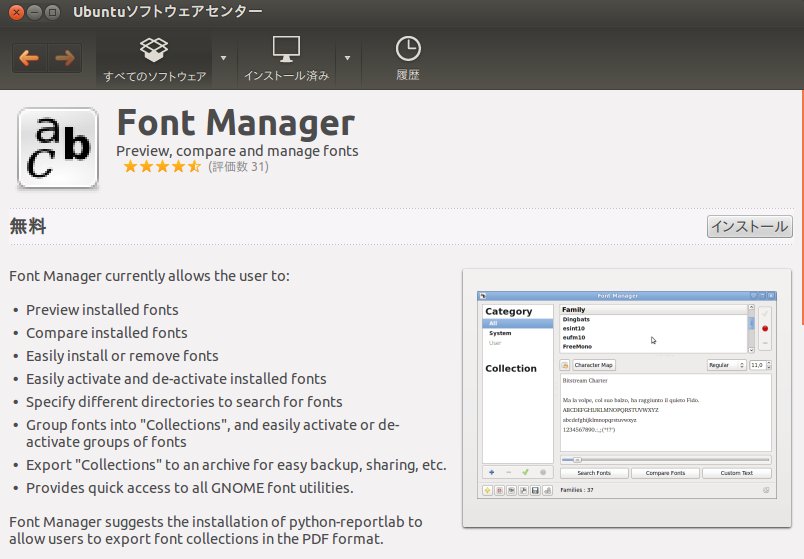Click the 'Export "Collections" to an archive' bullet
Image resolution: width=804 pixels, height=559 pixels.
pyautogui.click(x=236, y=465)
